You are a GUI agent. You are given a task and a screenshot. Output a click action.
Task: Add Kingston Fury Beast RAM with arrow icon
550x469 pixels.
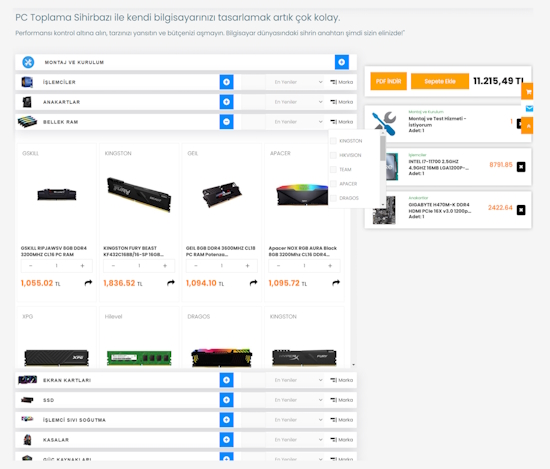(x=171, y=283)
